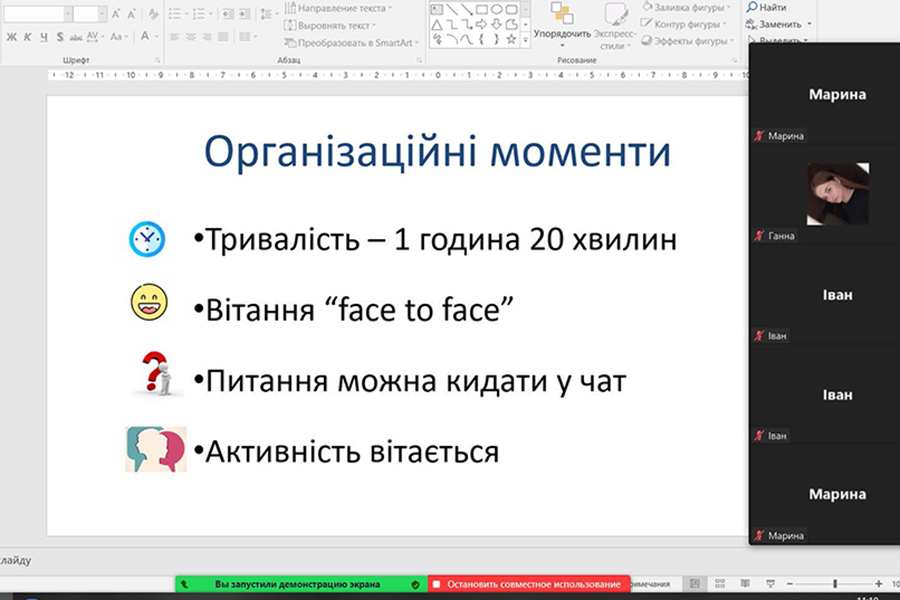This screenshot has width=900, height=600.
Task: Toggle italic (К) formatting
Action: point(27,37)
